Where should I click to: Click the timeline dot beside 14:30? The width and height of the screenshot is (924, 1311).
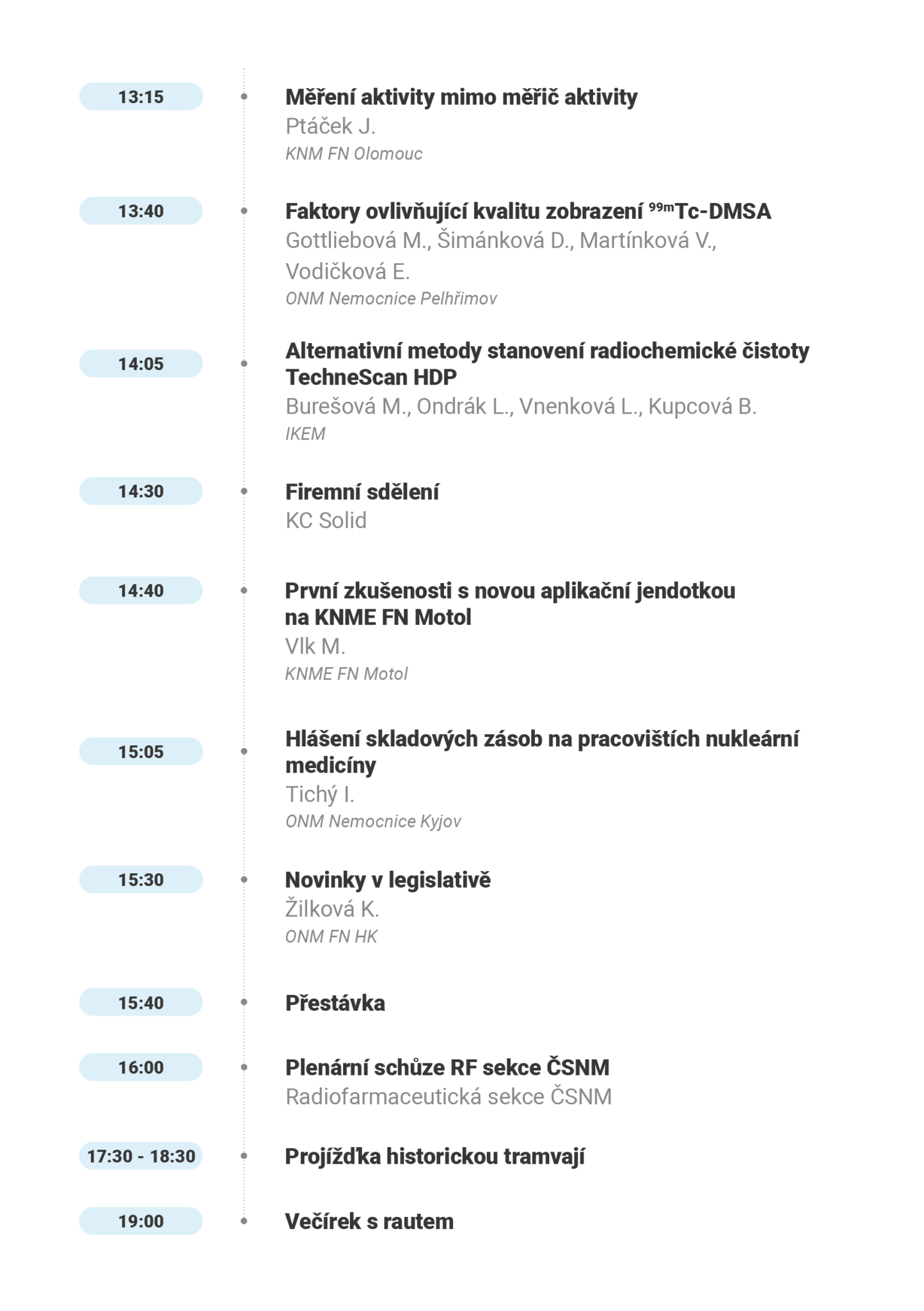point(244,491)
